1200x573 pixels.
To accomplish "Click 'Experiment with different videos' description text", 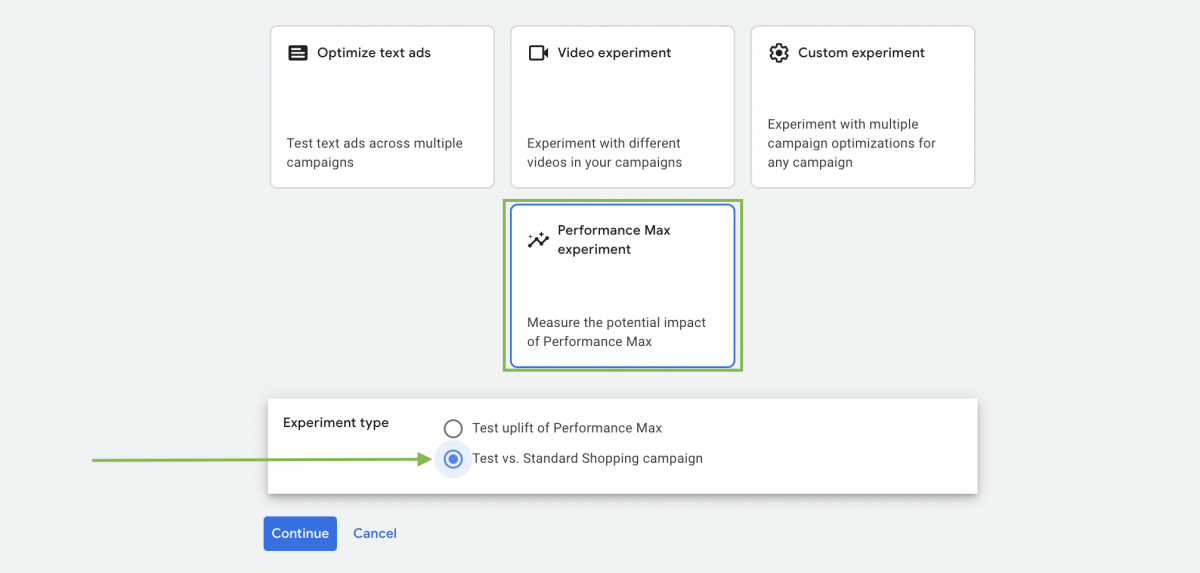I will click(x=604, y=153).
